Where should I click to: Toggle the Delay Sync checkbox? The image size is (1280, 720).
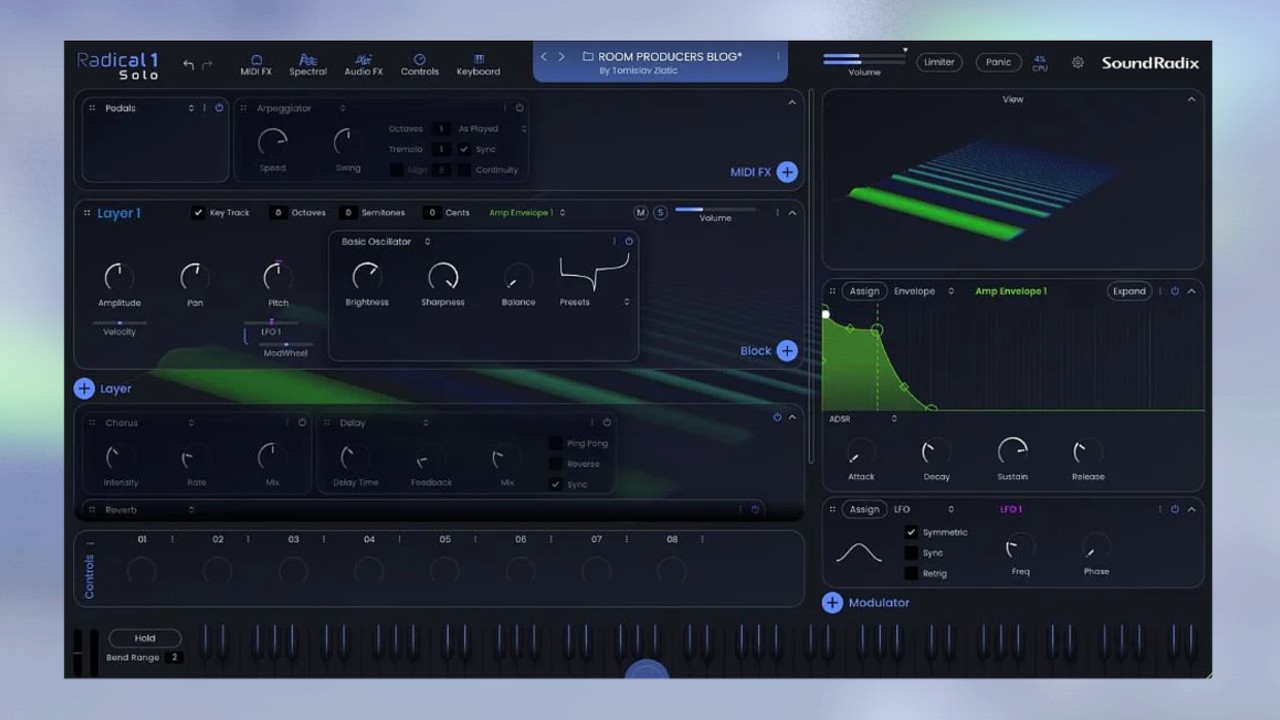tap(555, 484)
